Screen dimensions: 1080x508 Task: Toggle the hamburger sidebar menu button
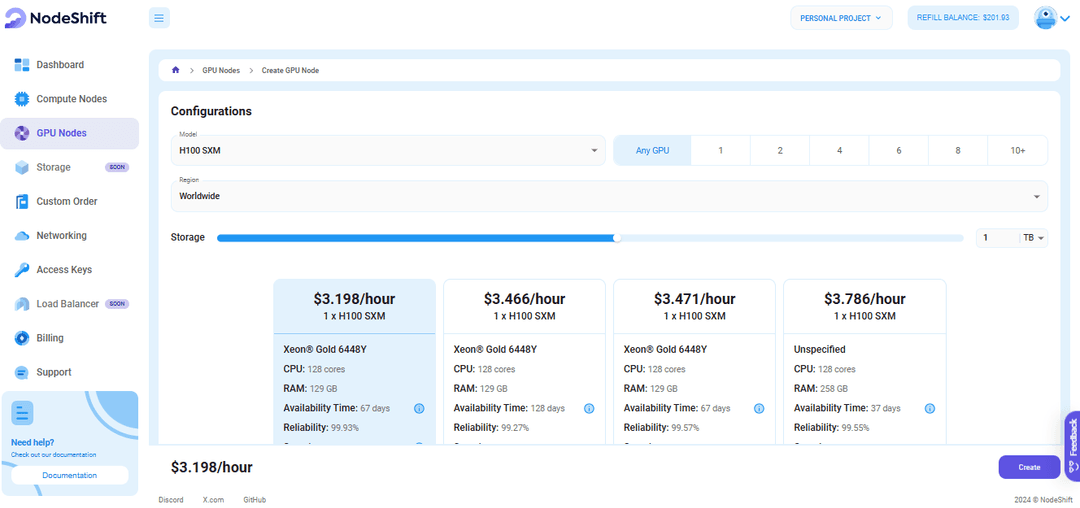click(159, 18)
